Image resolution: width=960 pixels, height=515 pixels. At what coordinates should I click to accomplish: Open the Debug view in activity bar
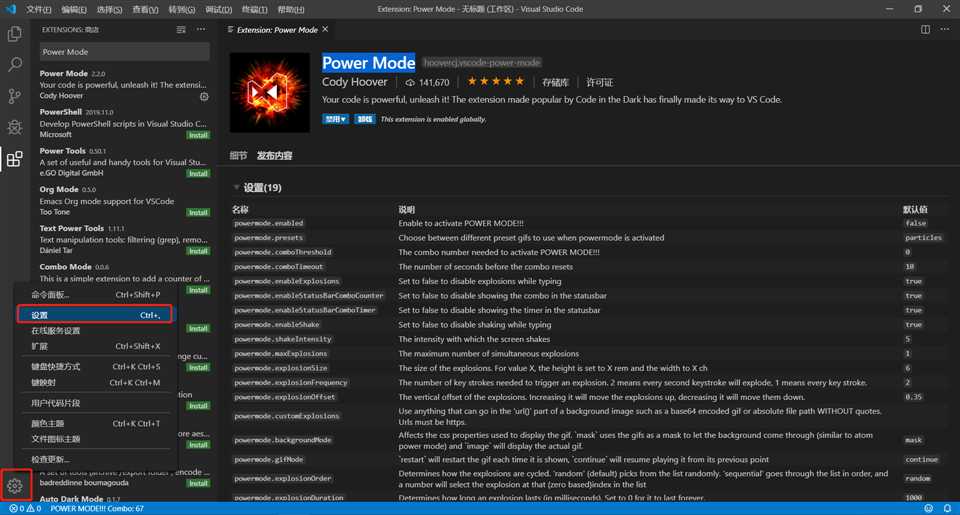point(15,127)
